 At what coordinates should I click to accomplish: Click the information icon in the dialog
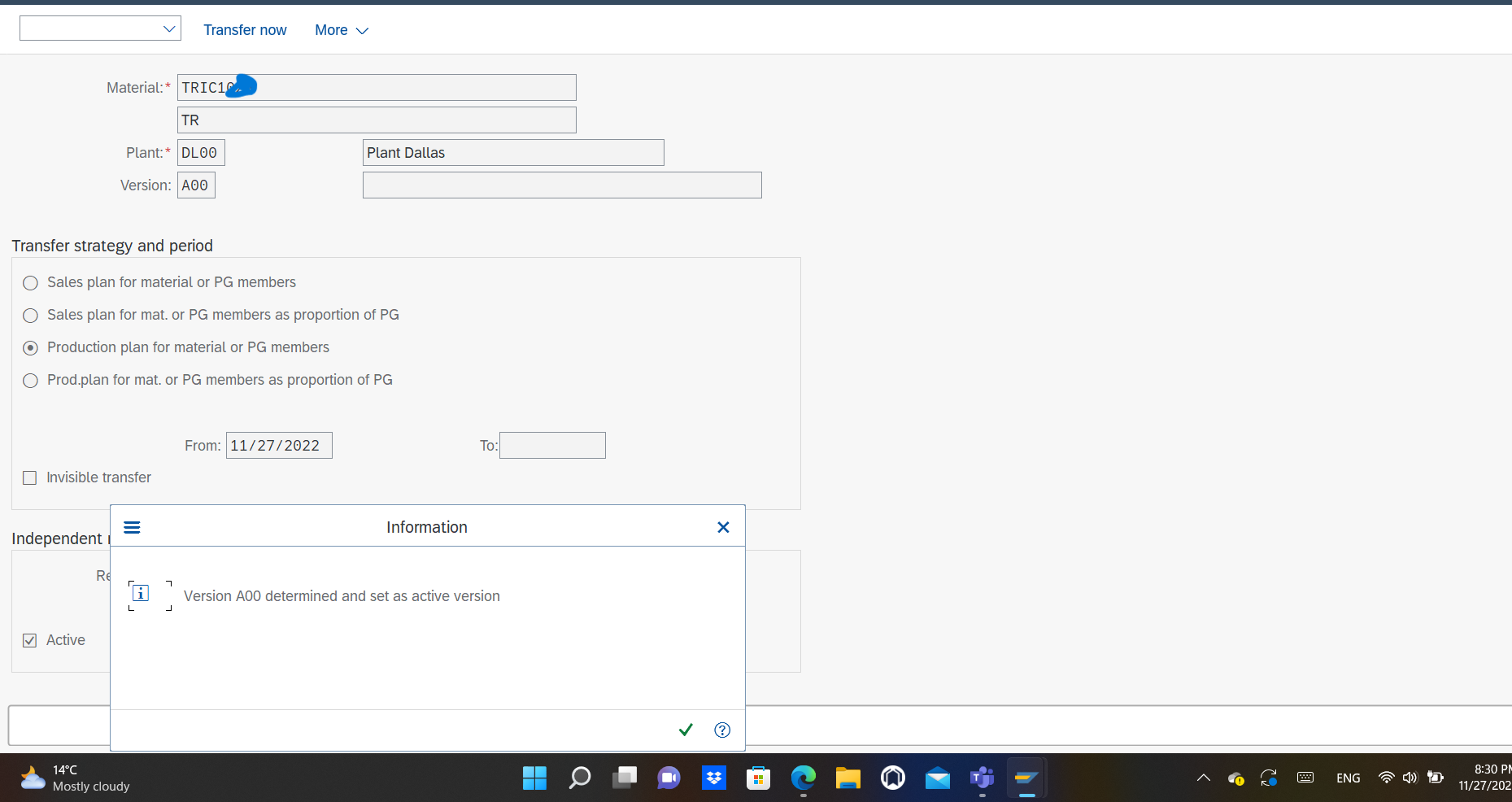[x=140, y=595]
